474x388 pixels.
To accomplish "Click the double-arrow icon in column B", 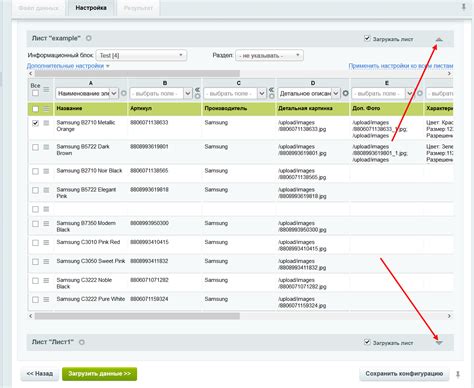I will [x=198, y=89].
